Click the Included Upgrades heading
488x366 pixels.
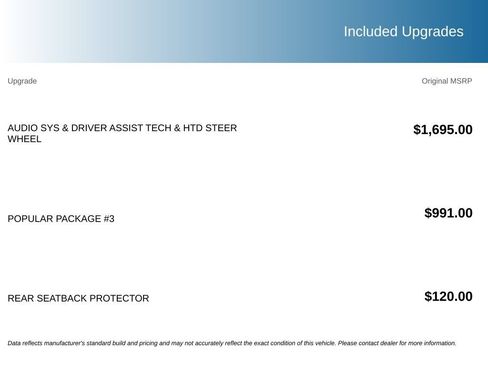pos(403,32)
